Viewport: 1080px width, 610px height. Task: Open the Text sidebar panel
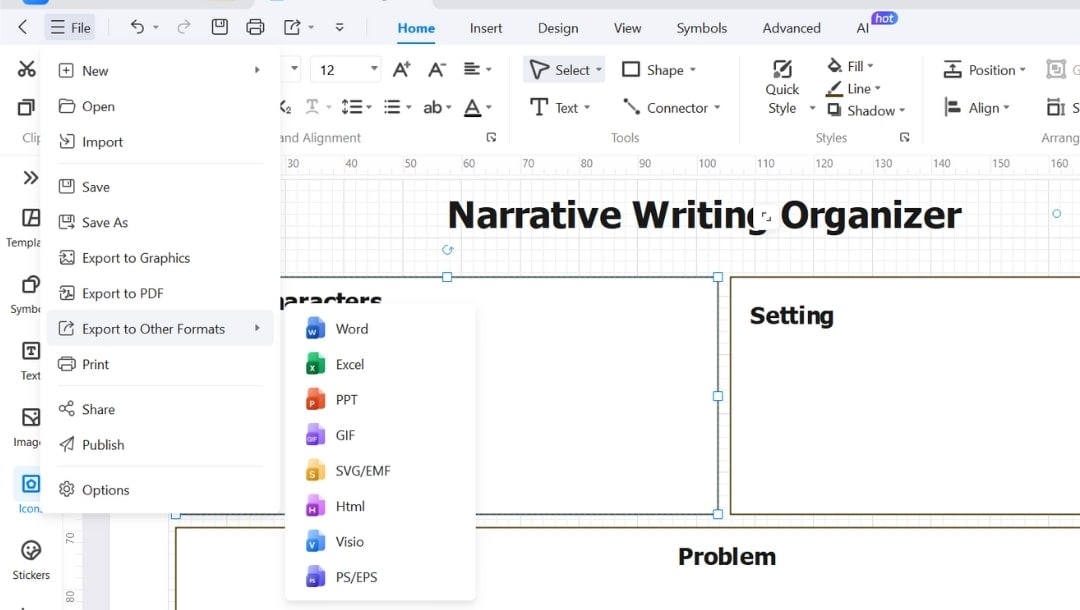point(30,361)
